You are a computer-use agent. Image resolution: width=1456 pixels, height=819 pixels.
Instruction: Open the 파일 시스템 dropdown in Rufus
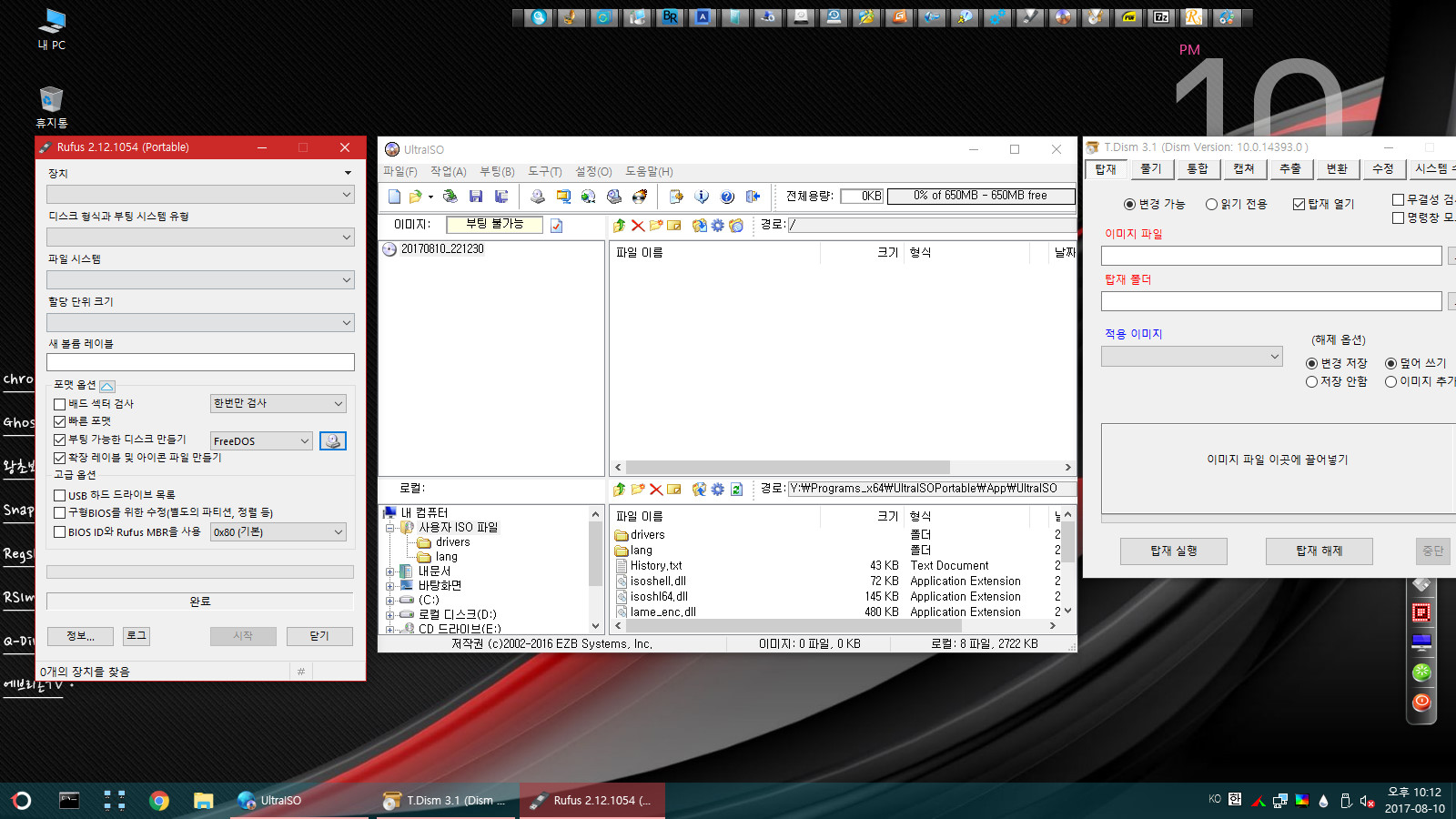200,279
